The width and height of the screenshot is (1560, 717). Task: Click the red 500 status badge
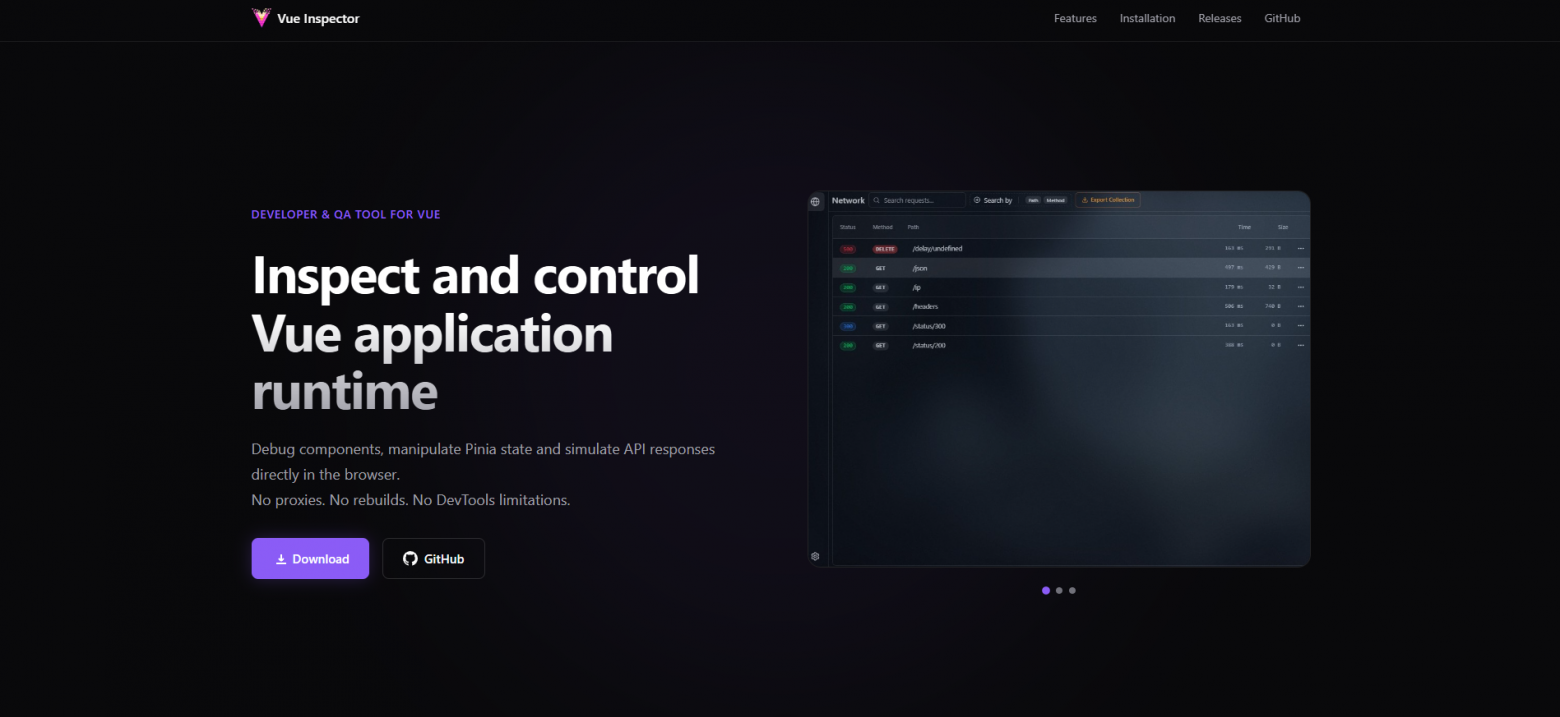(x=848, y=248)
